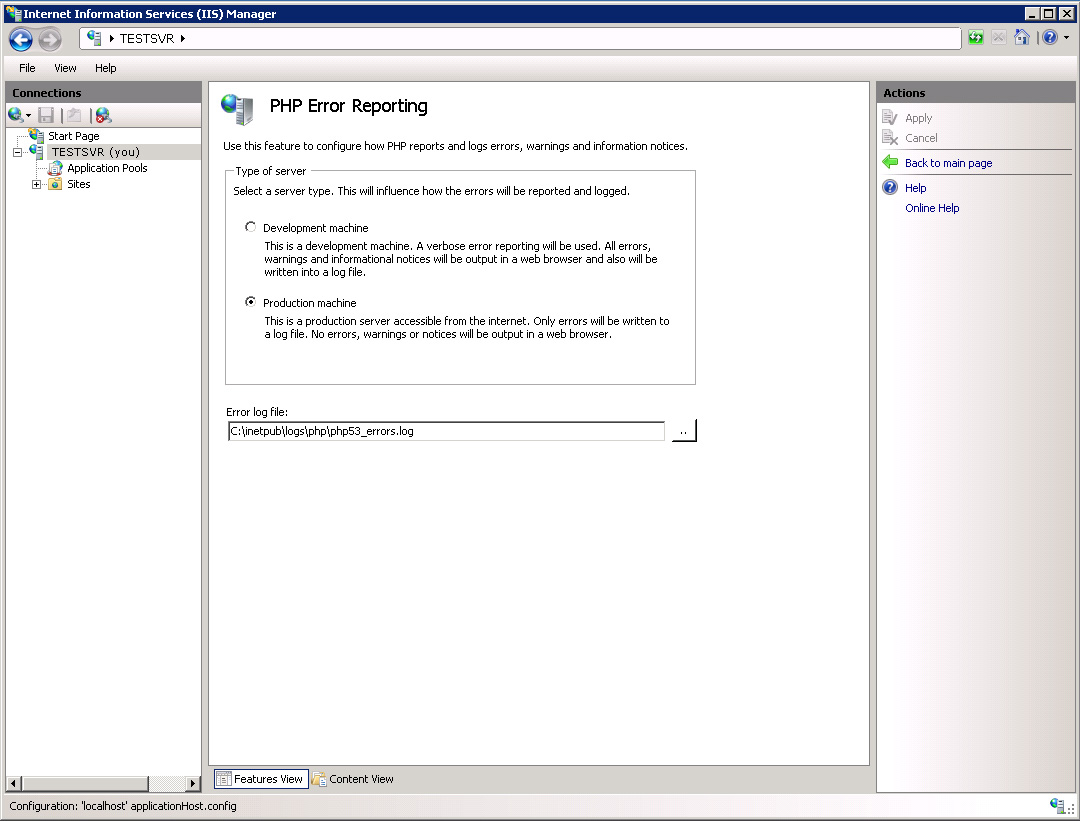Viewport: 1080px width, 821px height.
Task: Click the TESTSVR server tree icon
Action: 37,152
